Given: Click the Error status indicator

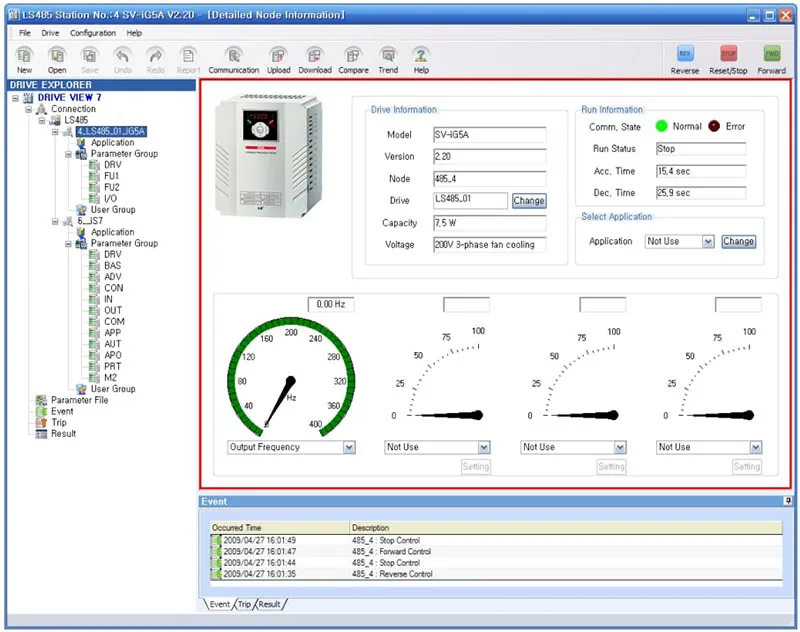Looking at the screenshot, I should tap(715, 127).
